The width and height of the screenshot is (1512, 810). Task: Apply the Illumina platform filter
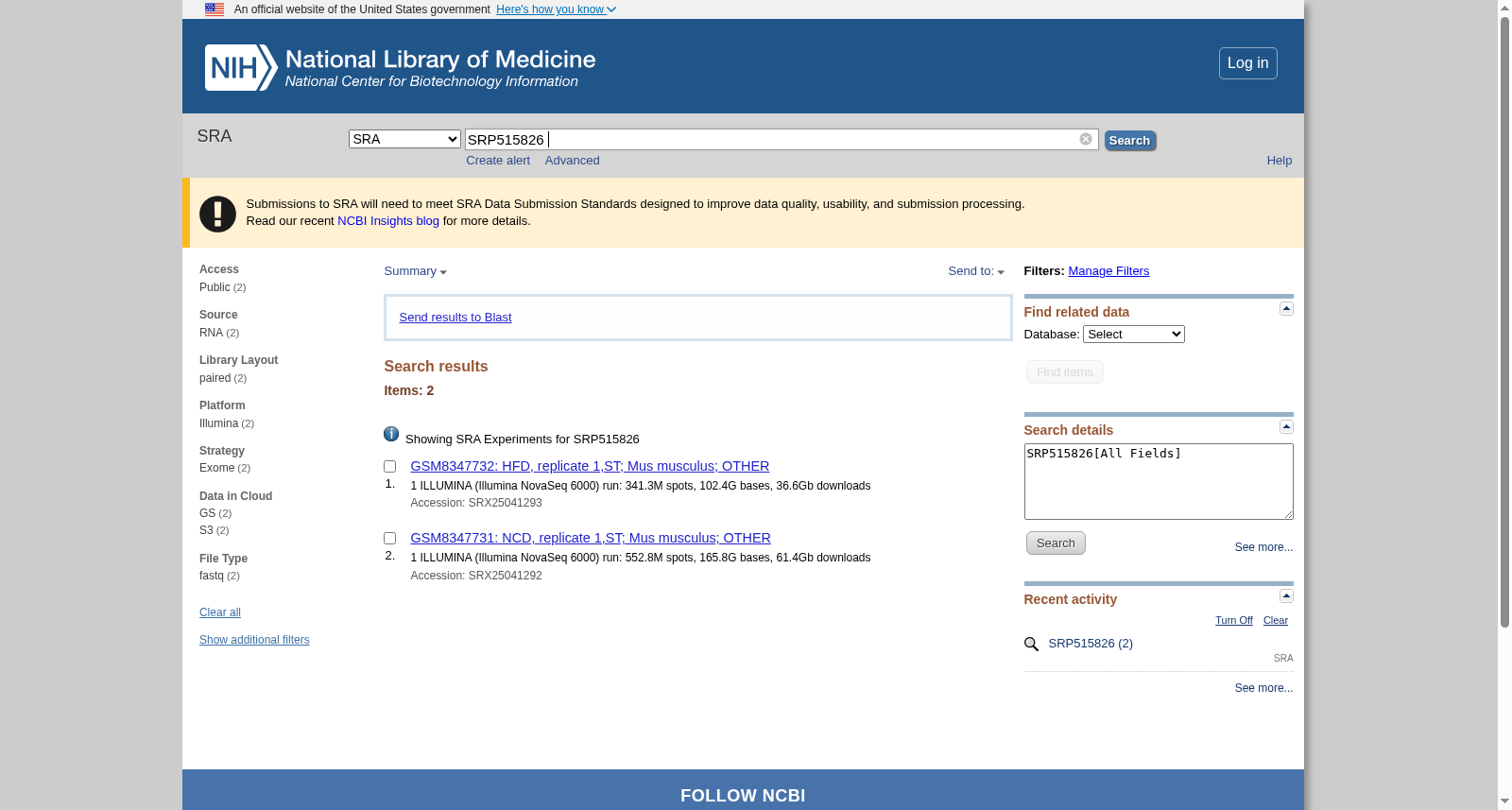[218, 423]
